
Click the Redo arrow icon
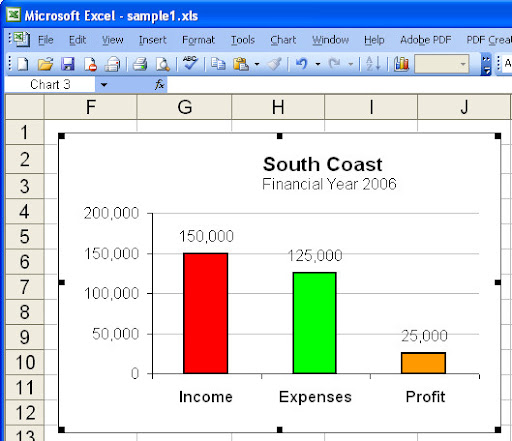coord(334,64)
